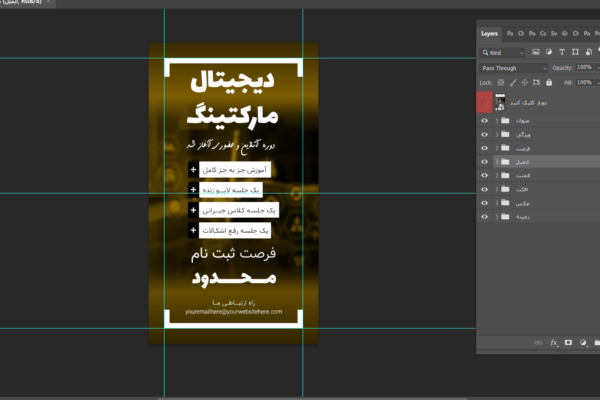This screenshot has height=400, width=600.
Task: Toggle visibility of the ایمیل group
Action: click(485, 160)
